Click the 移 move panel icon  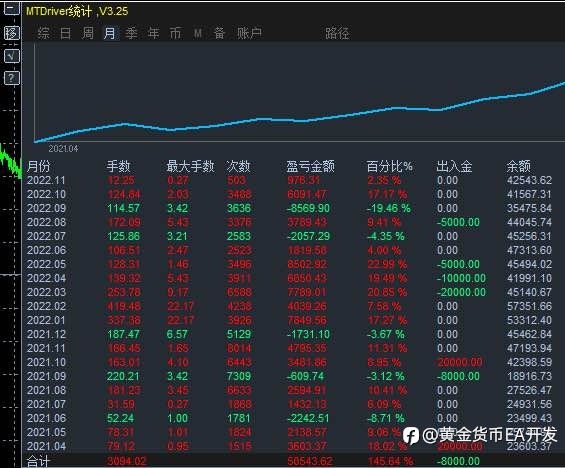(11, 33)
